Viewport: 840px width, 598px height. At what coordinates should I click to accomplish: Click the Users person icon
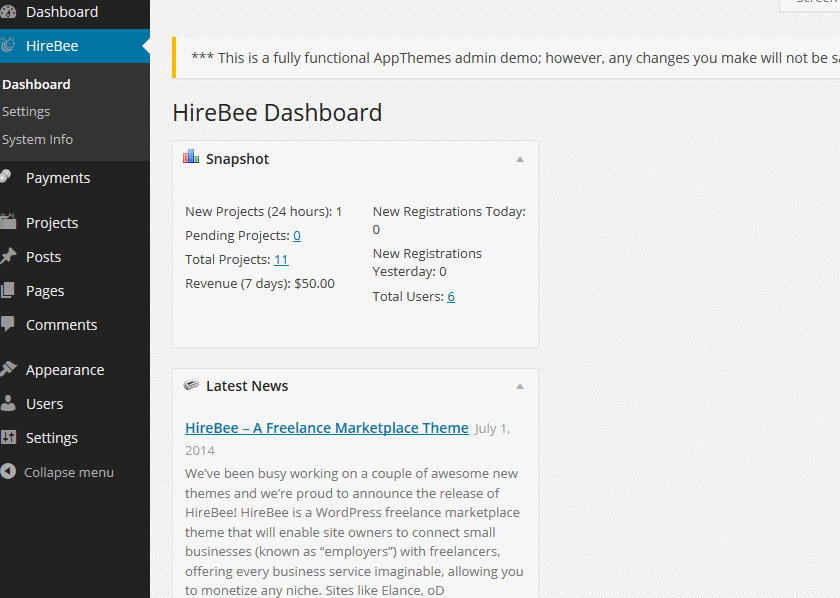[x=8, y=403]
